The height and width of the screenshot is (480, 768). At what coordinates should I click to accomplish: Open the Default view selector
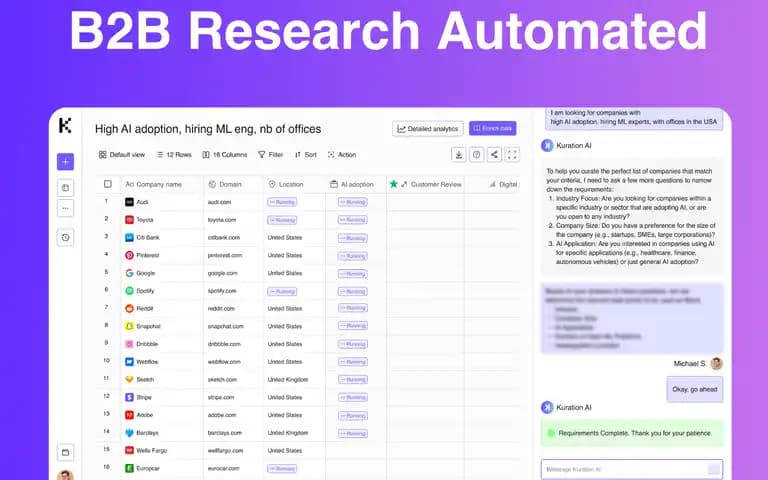[x=122, y=155]
